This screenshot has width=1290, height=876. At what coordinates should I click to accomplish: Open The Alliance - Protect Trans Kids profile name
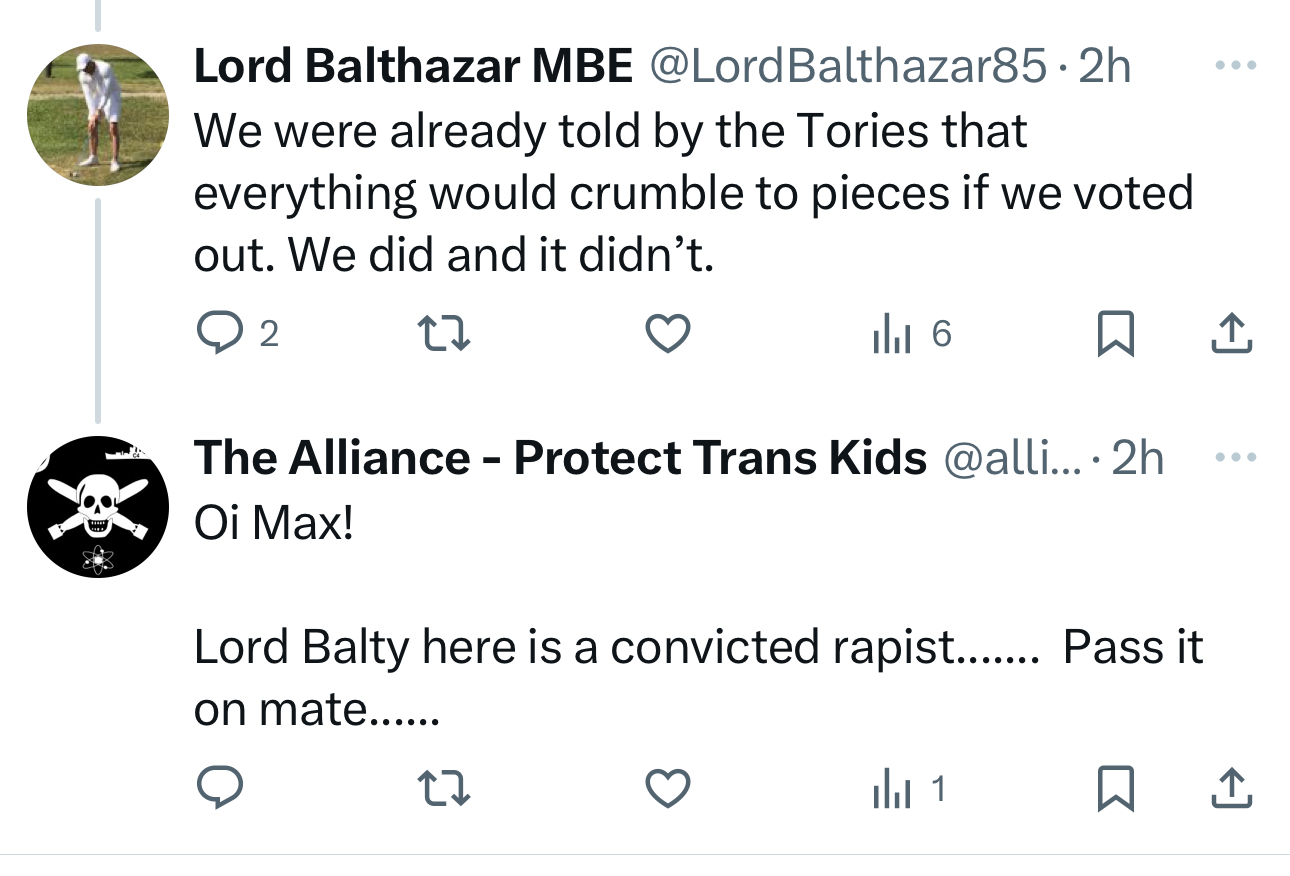pyautogui.click(x=560, y=458)
